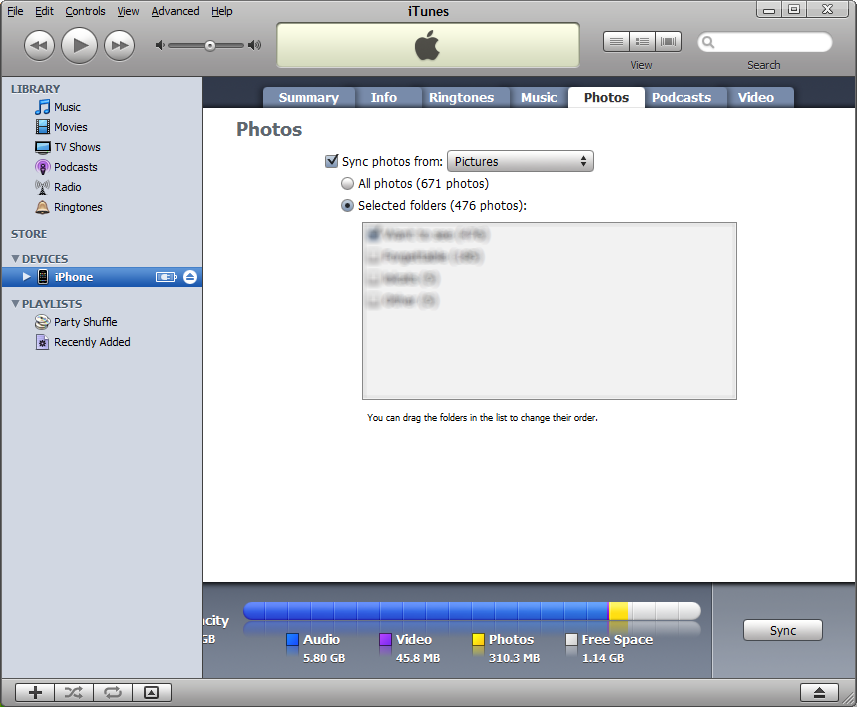Viewport: 857px width, 707px height.
Task: Select All photos (671 photos) option
Action: point(347,184)
